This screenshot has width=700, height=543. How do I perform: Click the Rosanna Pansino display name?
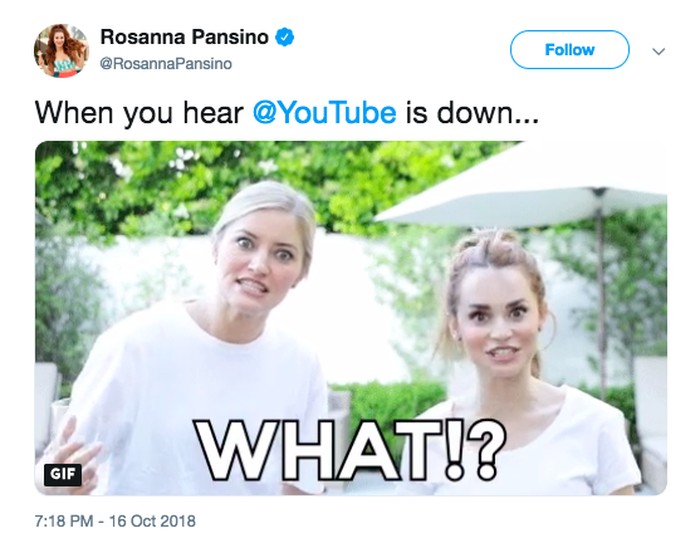click(x=184, y=37)
